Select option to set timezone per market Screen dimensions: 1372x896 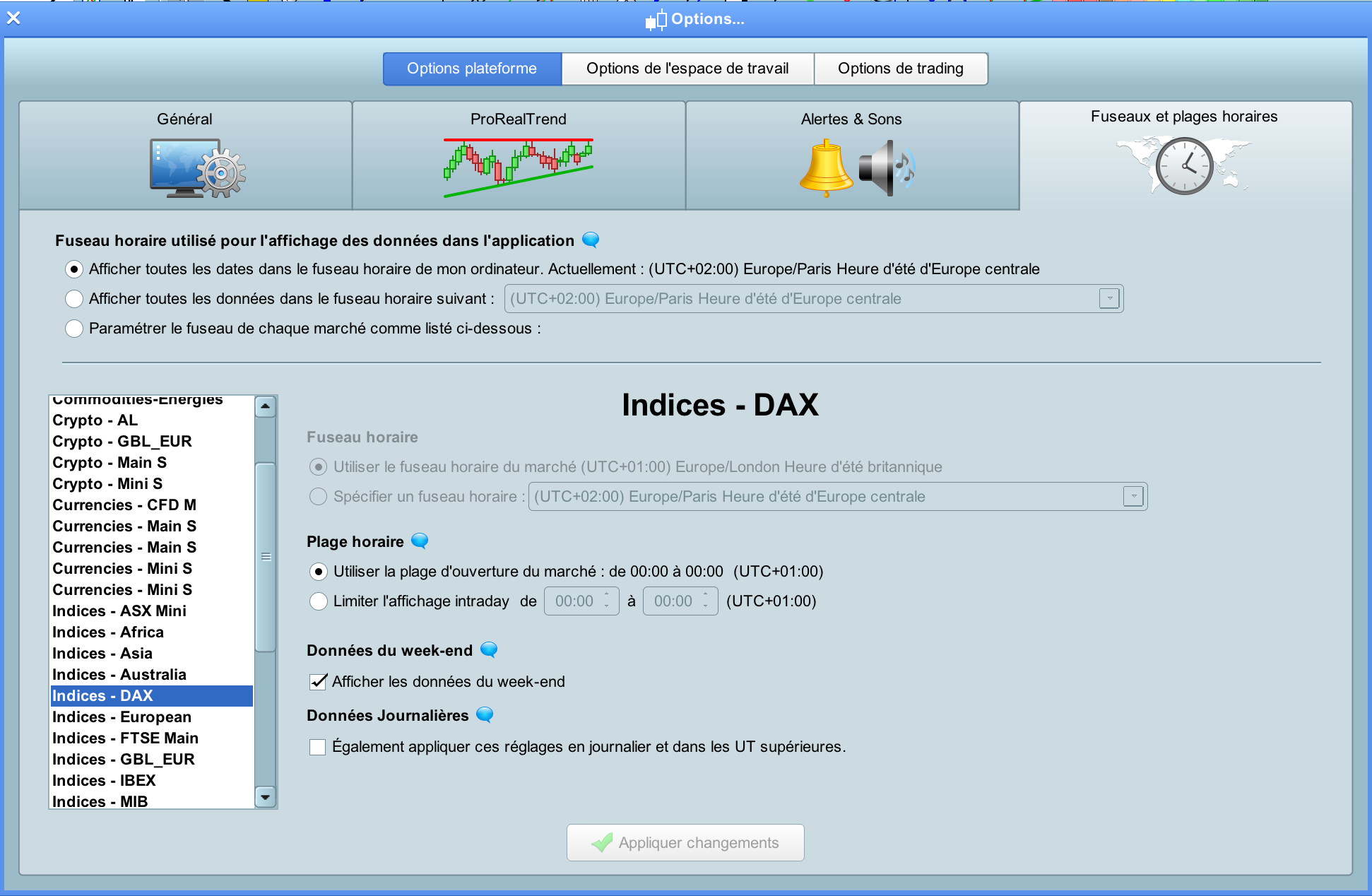click(74, 329)
